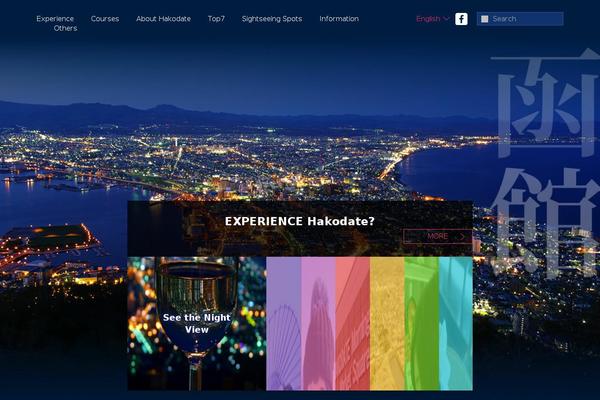Viewport: 600px width, 400px height.
Task: Open the About Hakodate menu
Action: (163, 19)
